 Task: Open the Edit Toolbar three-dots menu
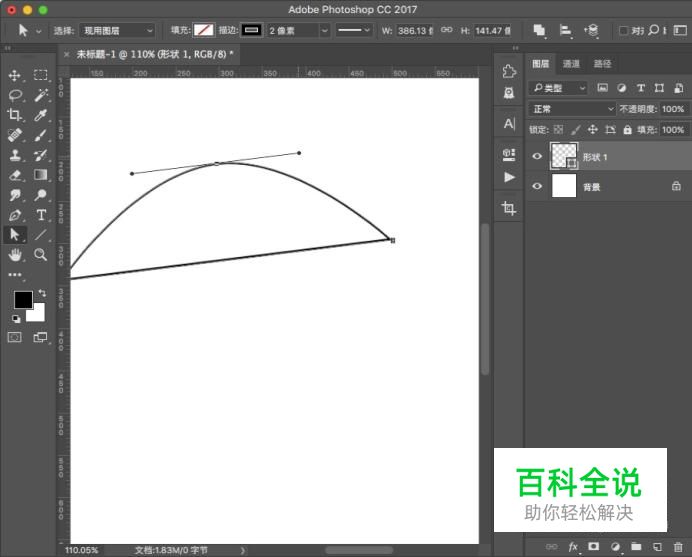click(x=15, y=275)
